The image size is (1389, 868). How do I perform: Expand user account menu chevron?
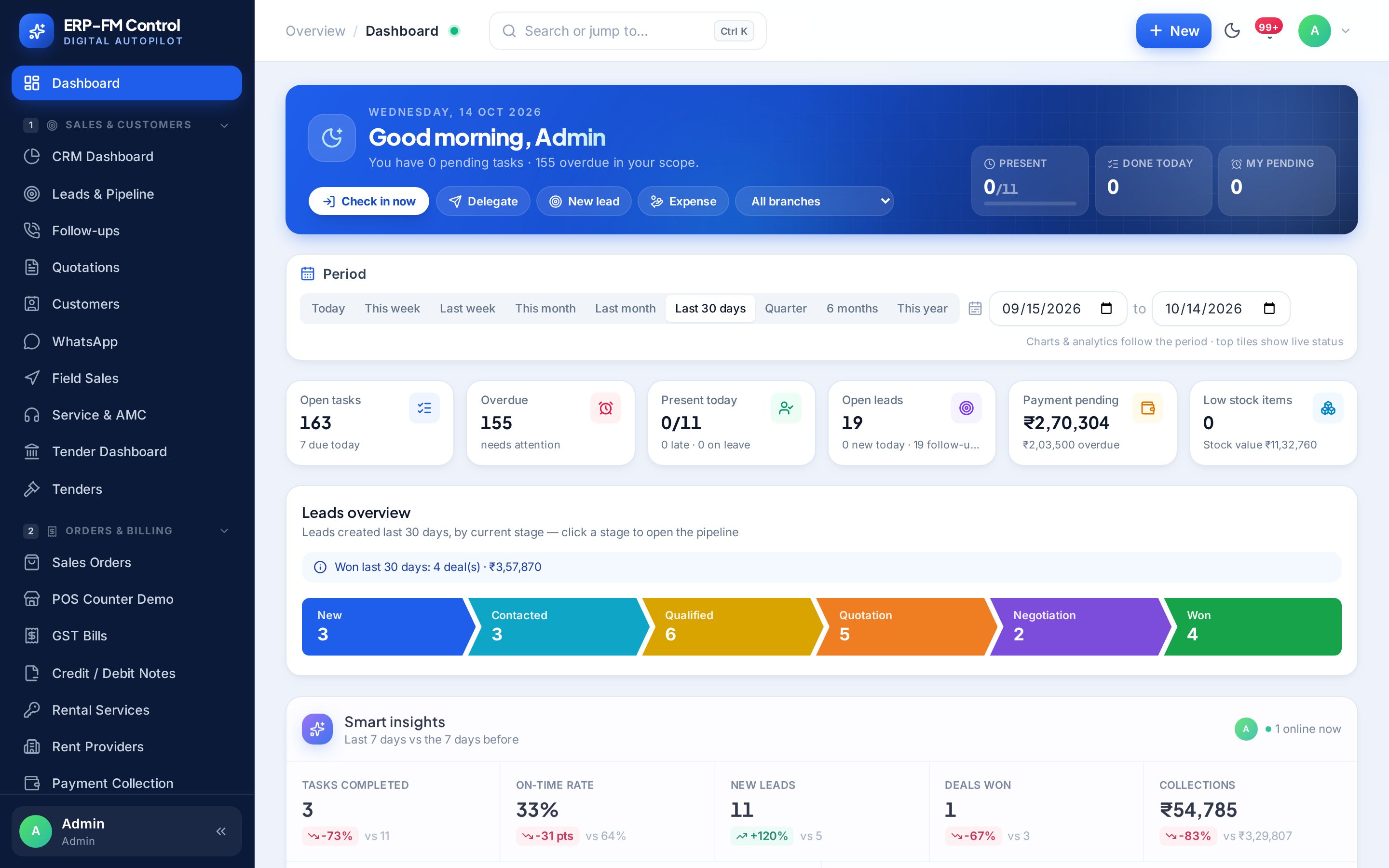(x=1346, y=30)
